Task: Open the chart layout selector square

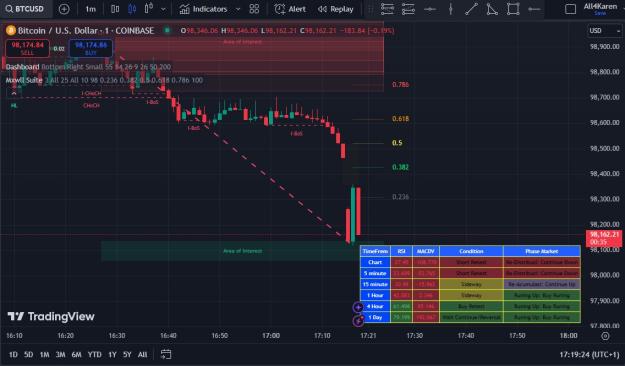Action: (x=570, y=9)
